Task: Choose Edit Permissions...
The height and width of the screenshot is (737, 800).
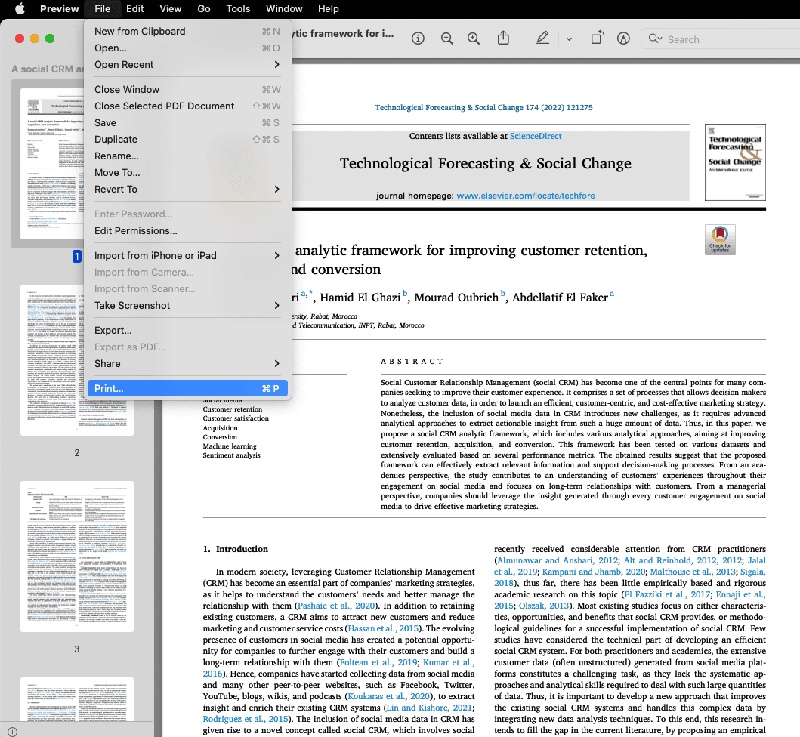Action: (x=188, y=231)
